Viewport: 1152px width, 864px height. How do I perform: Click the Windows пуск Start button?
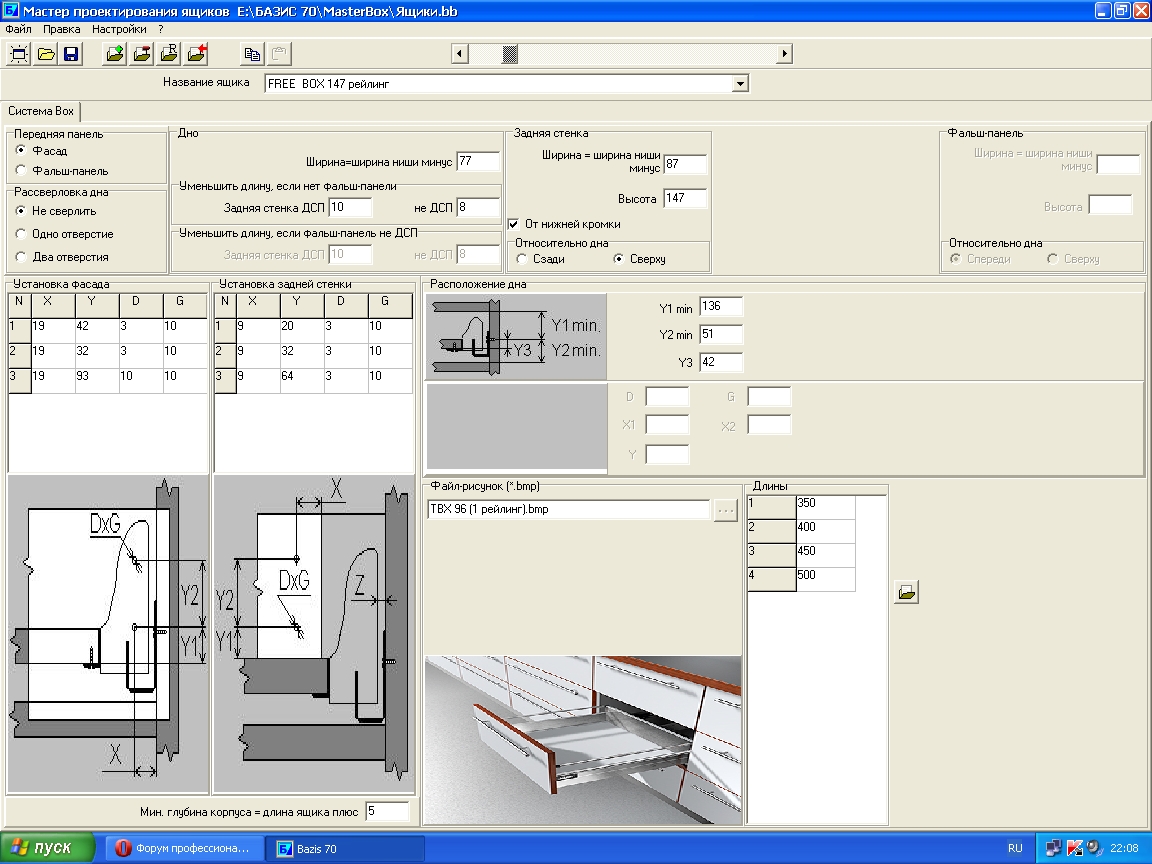(47, 848)
